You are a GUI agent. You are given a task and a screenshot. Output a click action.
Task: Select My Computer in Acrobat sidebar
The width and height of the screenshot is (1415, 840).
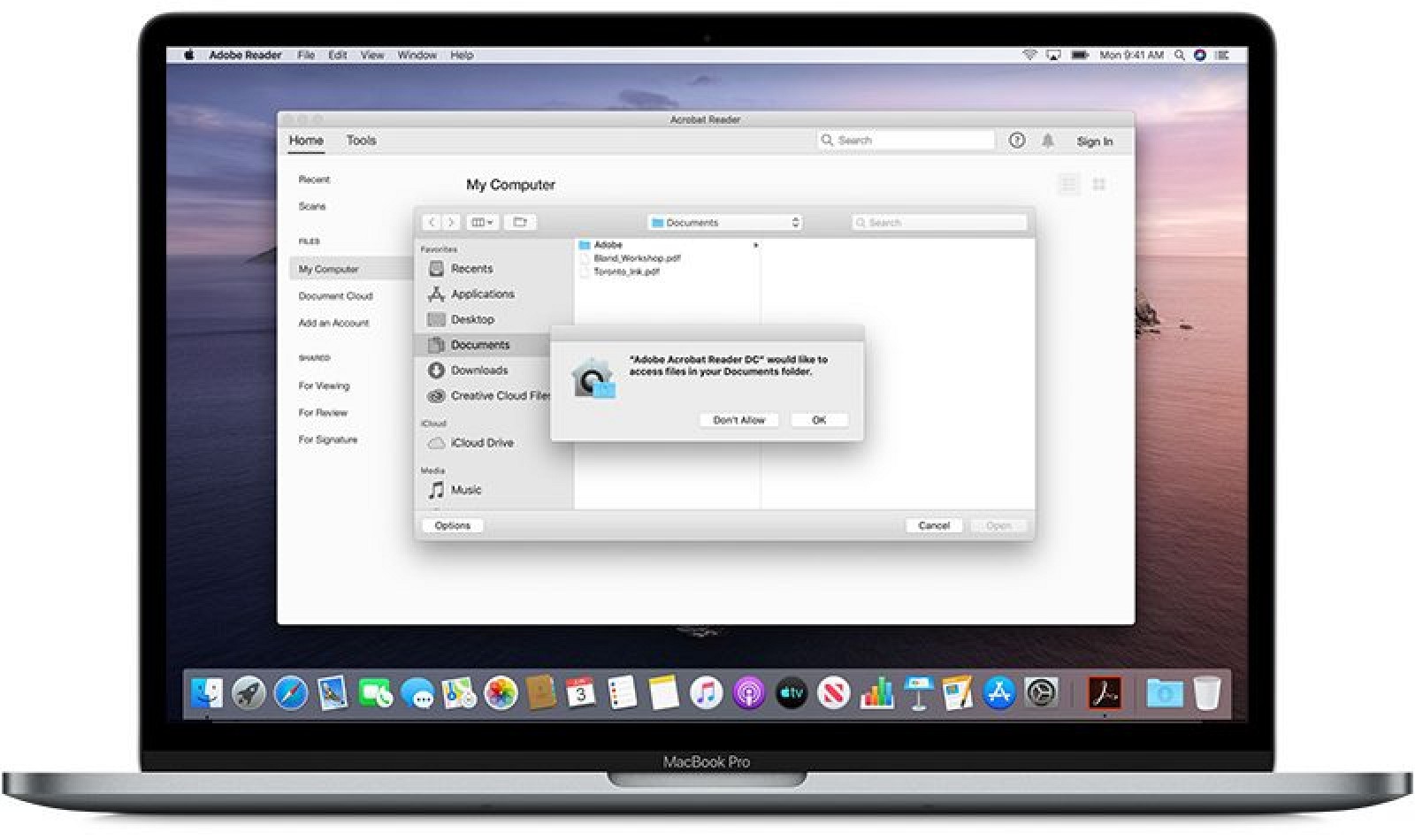tap(351, 269)
